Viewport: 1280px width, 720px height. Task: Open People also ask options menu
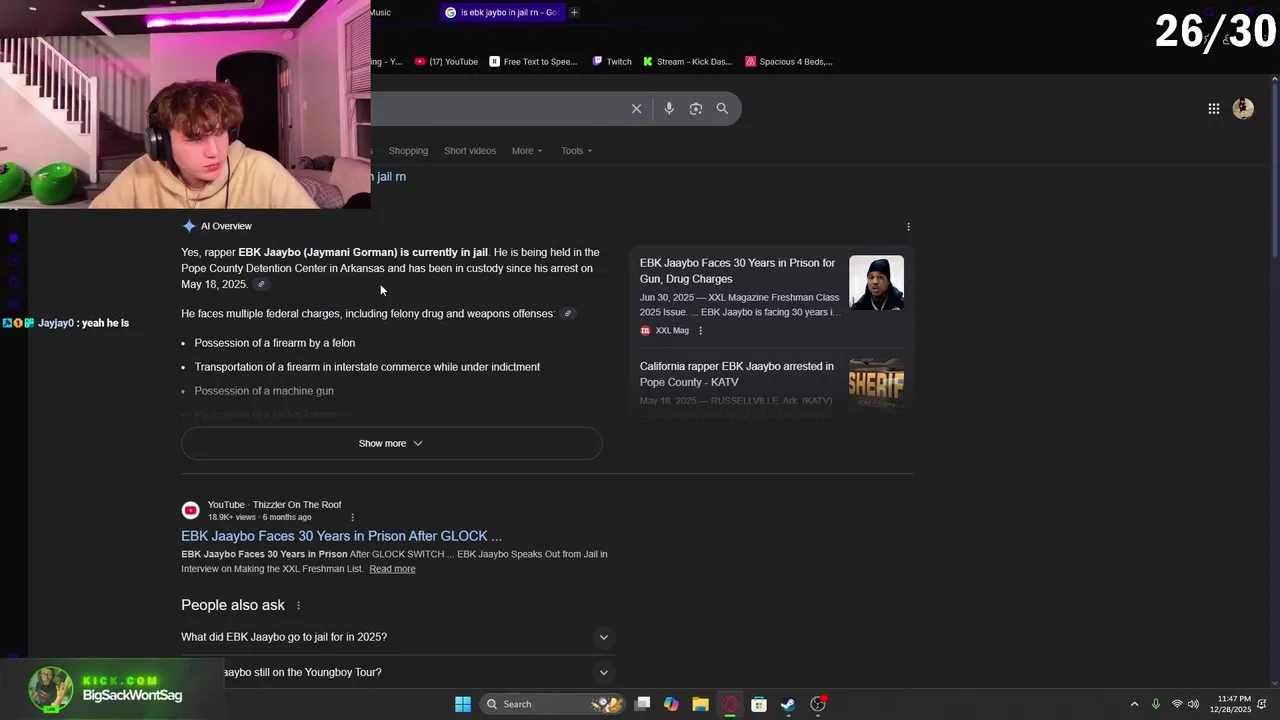pos(298,606)
